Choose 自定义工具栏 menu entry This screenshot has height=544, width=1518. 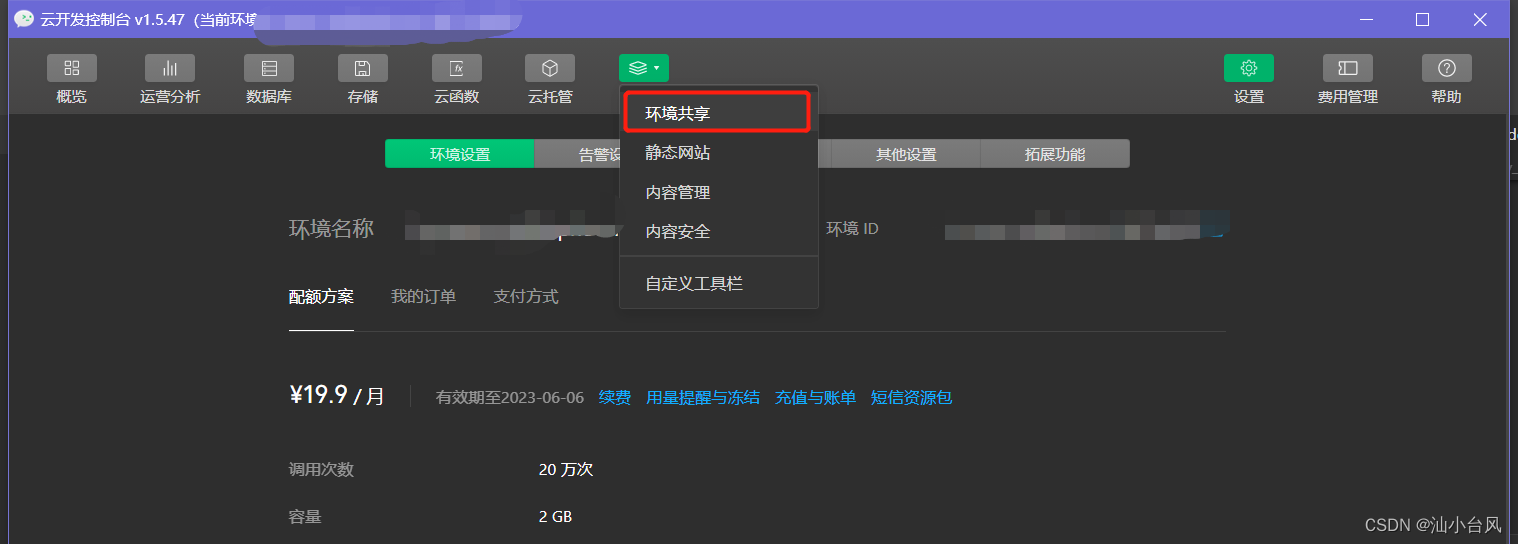[719, 284]
